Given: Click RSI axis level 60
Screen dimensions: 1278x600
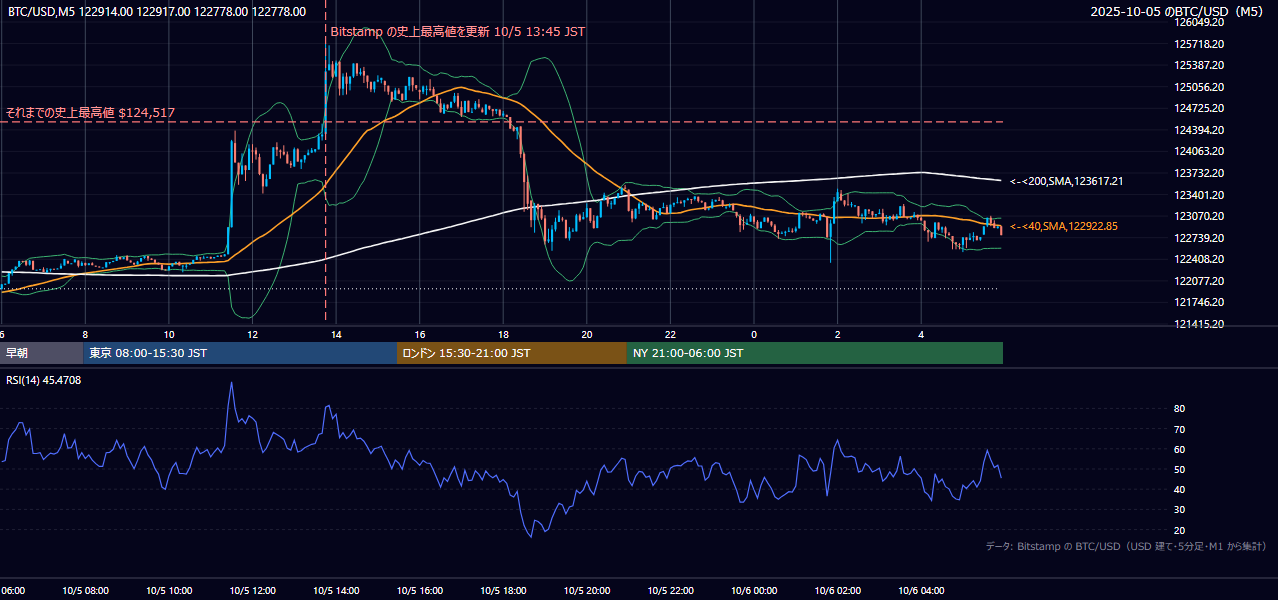Looking at the screenshot, I should (x=1180, y=449).
